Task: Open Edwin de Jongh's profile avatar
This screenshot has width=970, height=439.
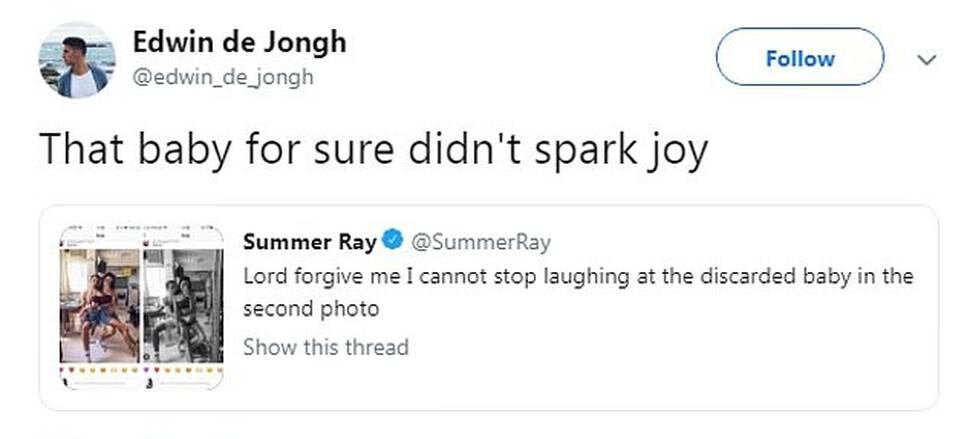Action: pos(77,61)
